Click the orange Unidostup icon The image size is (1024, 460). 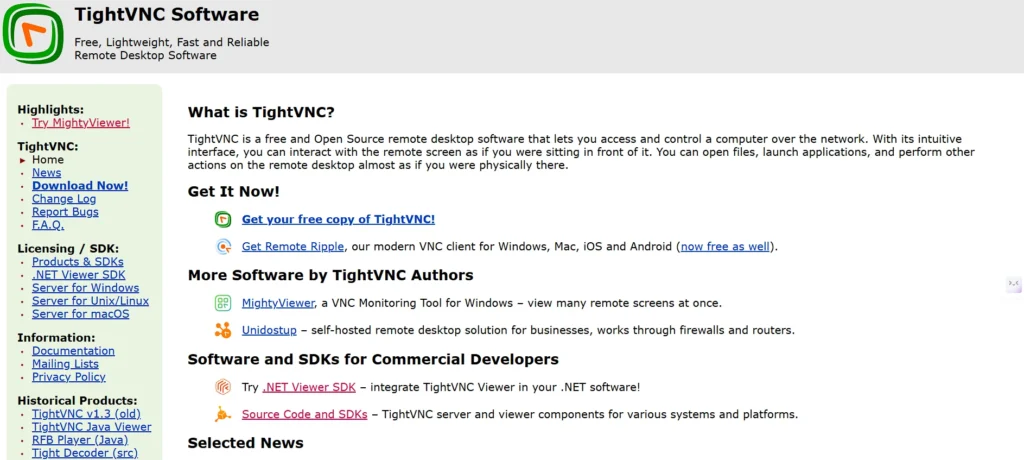pos(223,331)
